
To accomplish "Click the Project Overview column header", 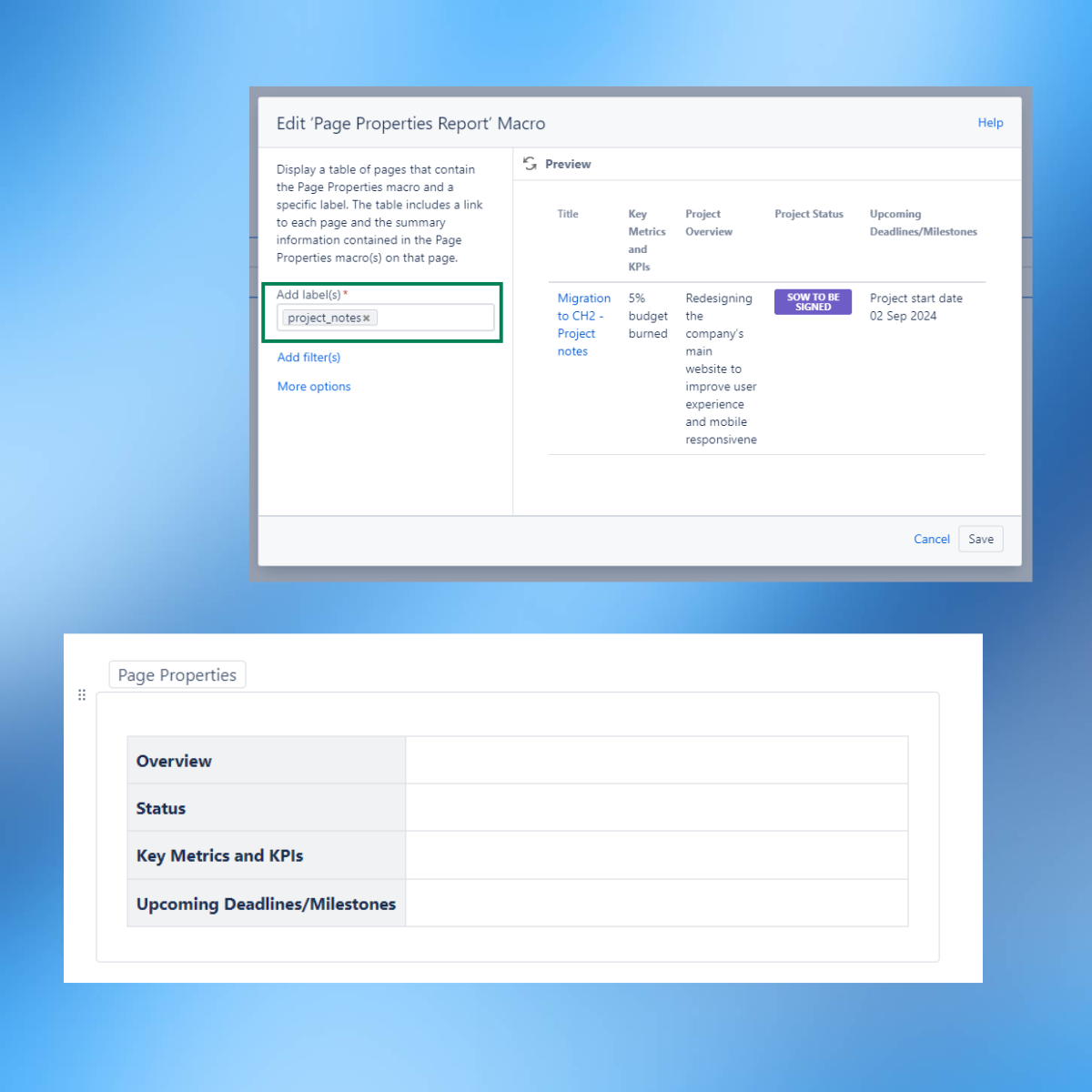I will tap(709, 223).
